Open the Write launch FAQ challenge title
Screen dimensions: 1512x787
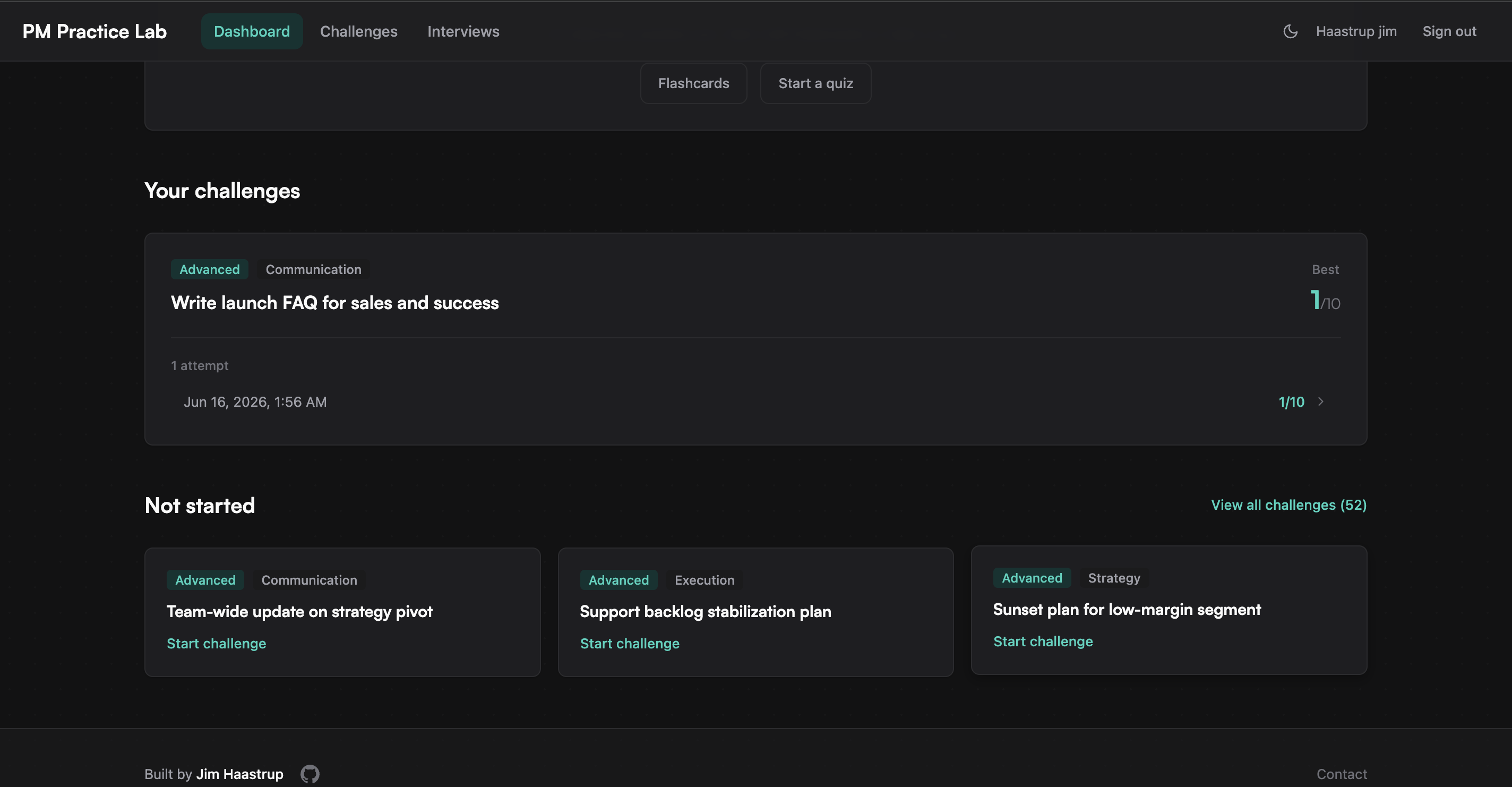click(x=334, y=303)
